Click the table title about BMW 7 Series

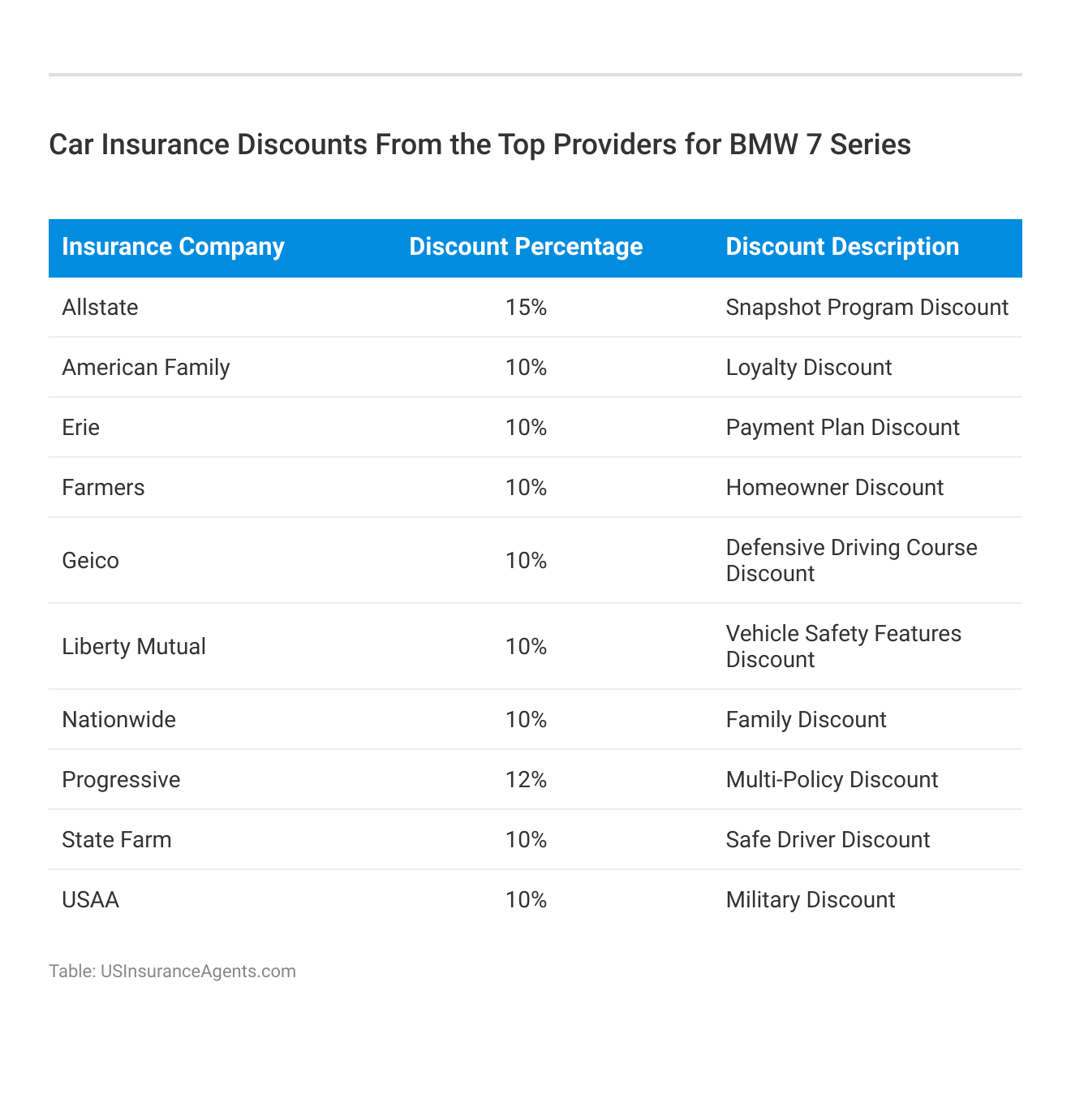[480, 144]
